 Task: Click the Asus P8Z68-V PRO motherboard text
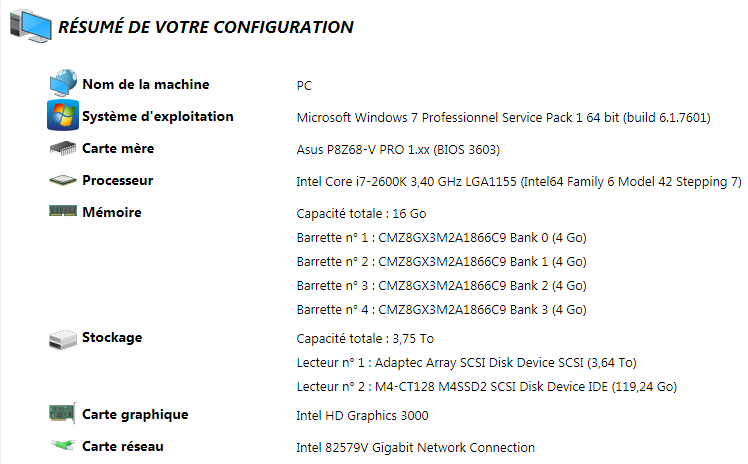398,150
